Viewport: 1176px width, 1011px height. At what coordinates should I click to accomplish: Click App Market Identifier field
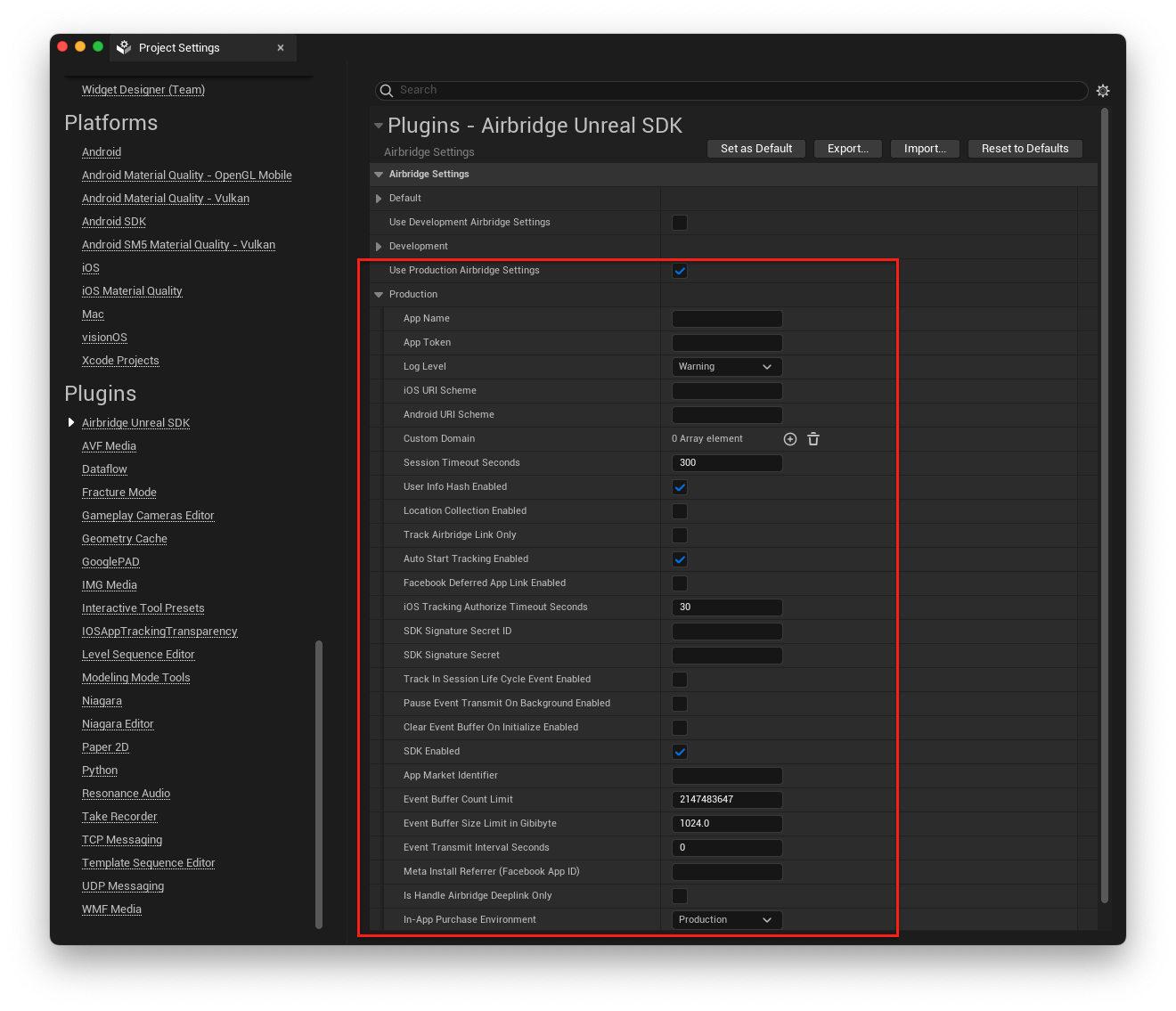pos(727,776)
